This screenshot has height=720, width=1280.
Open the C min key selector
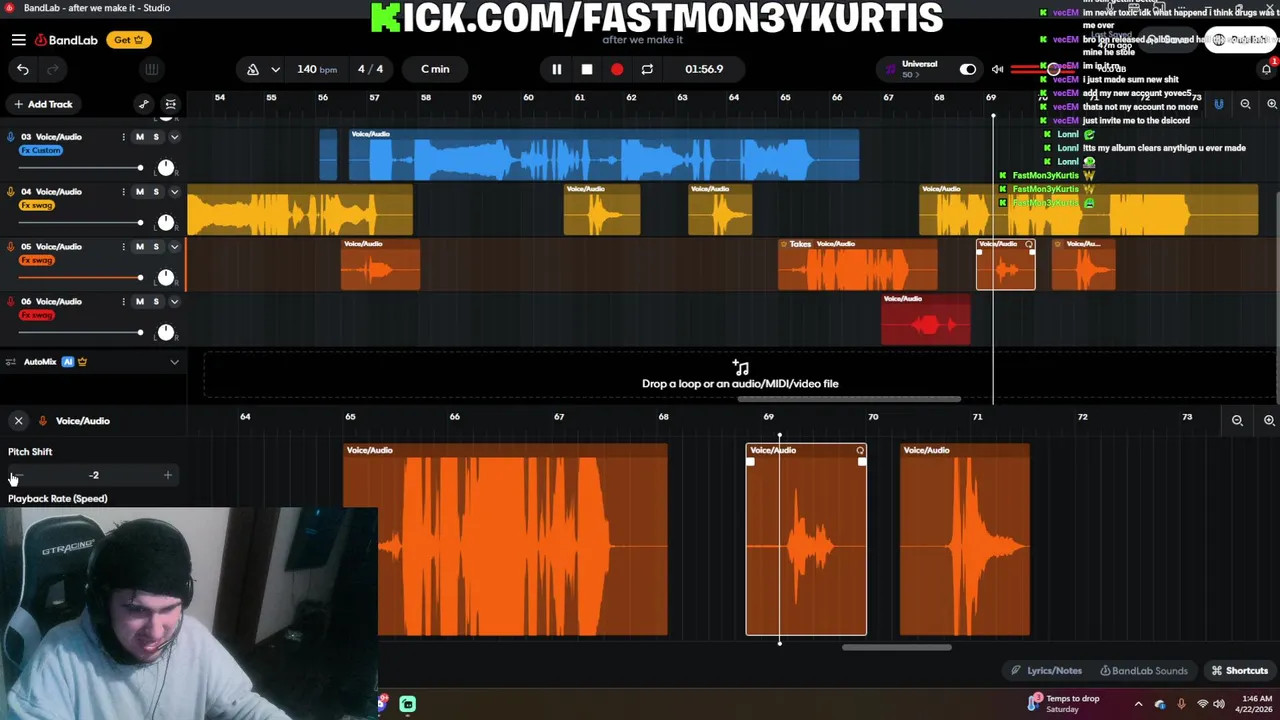click(x=435, y=69)
